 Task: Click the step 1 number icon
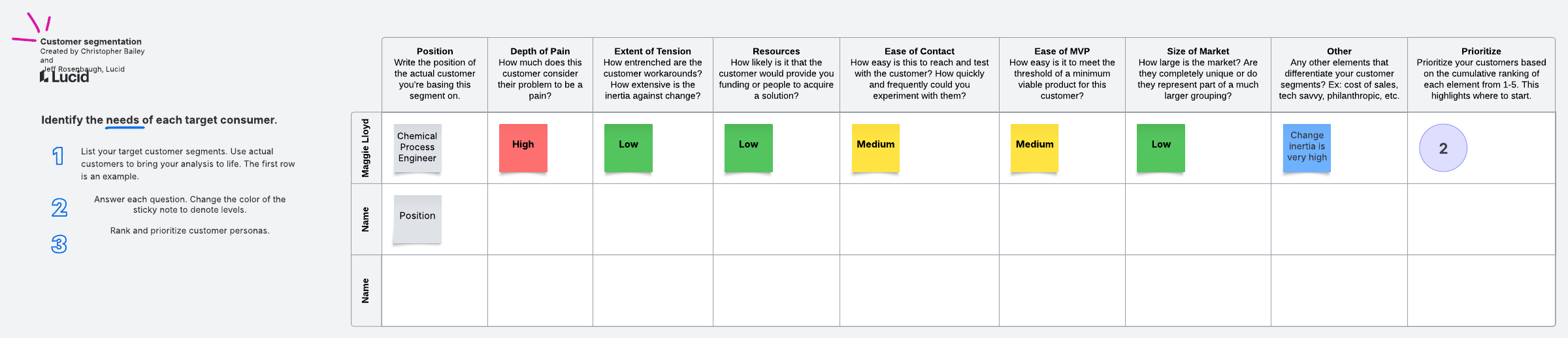(x=58, y=156)
